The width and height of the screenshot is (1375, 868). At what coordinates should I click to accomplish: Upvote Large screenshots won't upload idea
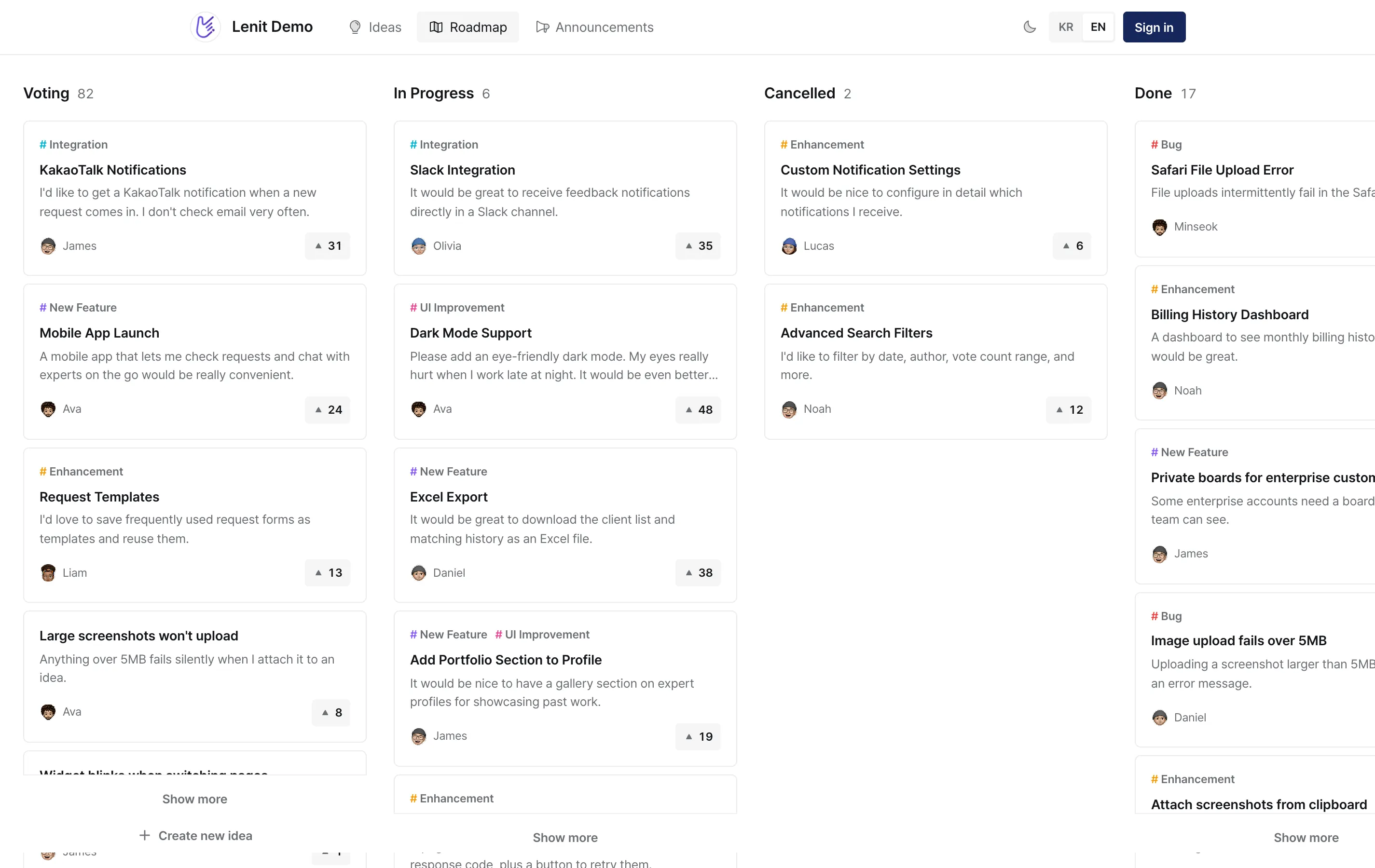pyautogui.click(x=331, y=712)
